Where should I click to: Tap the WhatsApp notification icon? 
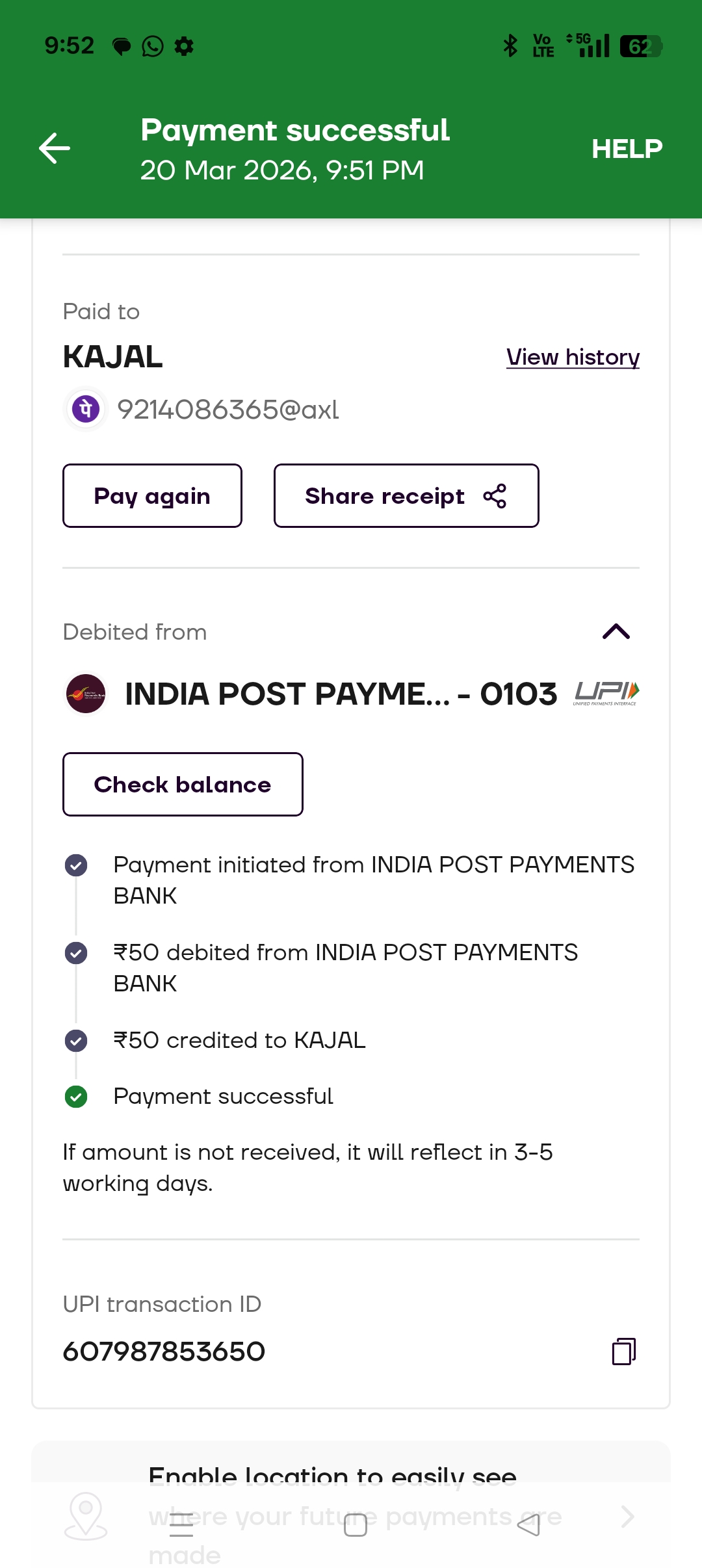click(153, 46)
